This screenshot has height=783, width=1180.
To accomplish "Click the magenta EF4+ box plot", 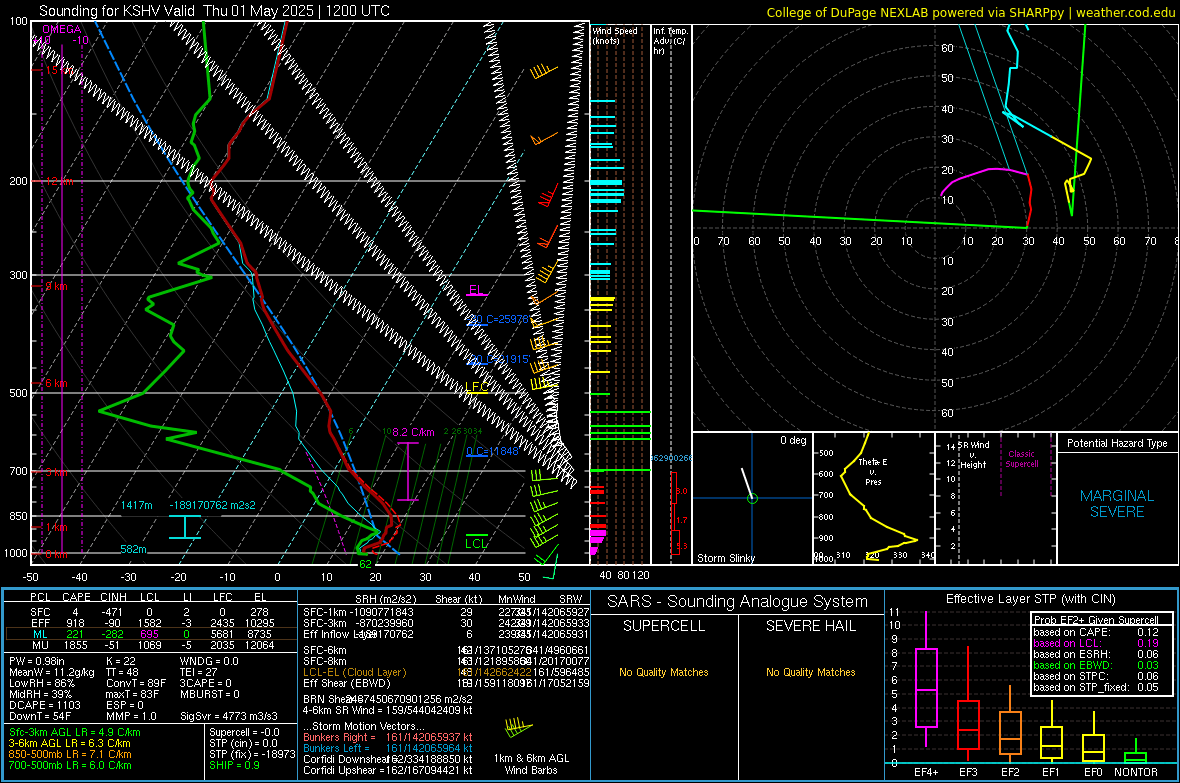I will tap(926, 680).
